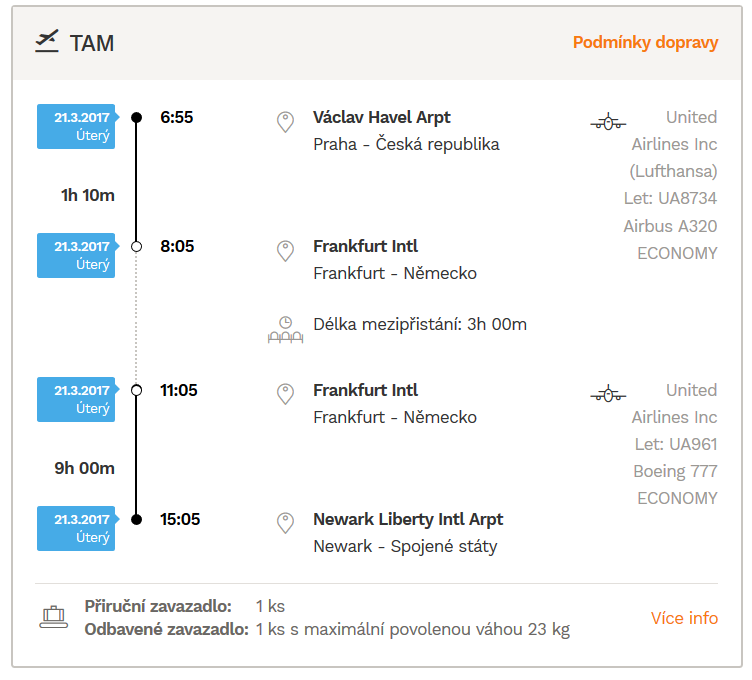Click the luggage suitcase icon
Viewport: 752px width, 680px height.
click(53, 617)
